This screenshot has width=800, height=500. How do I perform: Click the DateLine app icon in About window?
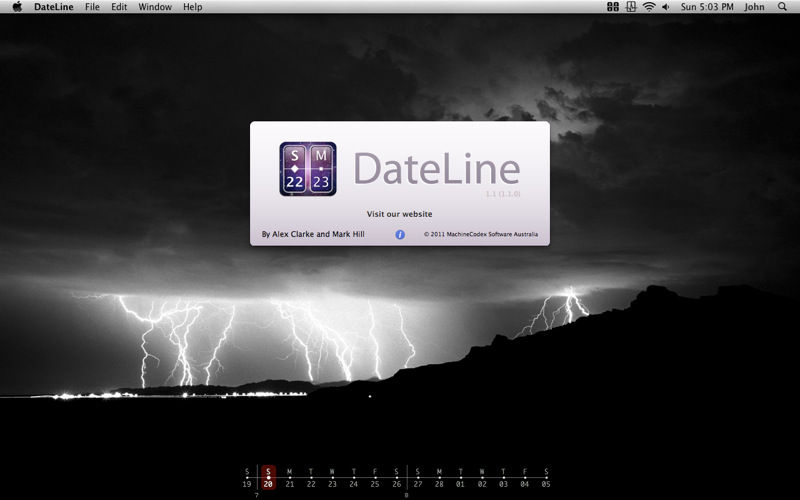[308, 169]
